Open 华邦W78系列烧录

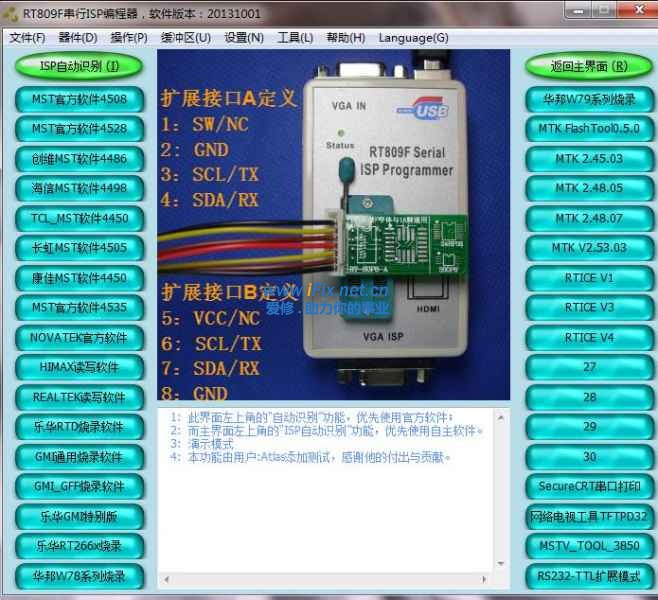click(x=79, y=577)
